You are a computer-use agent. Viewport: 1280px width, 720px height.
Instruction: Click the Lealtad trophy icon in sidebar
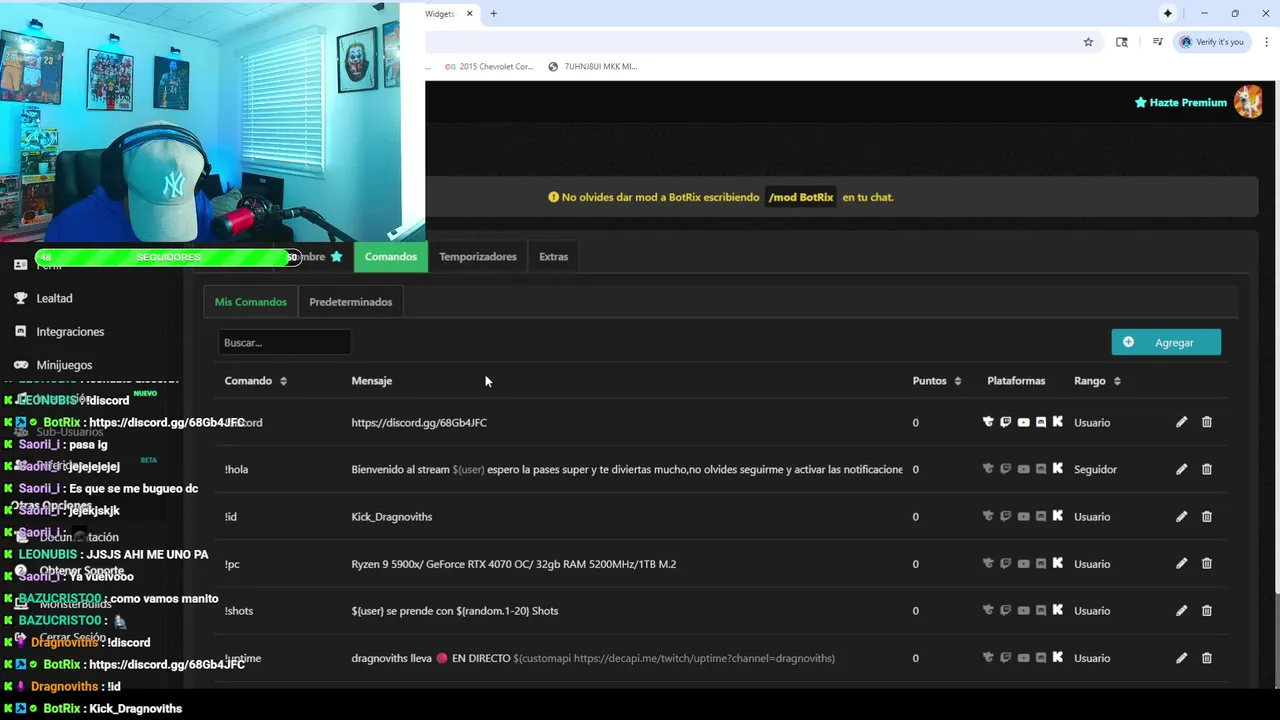tap(20, 298)
